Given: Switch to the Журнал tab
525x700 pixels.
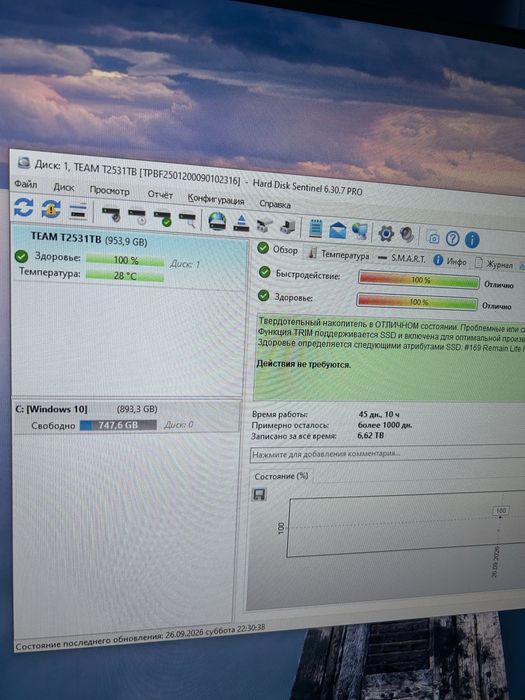Looking at the screenshot, I should click(494, 264).
